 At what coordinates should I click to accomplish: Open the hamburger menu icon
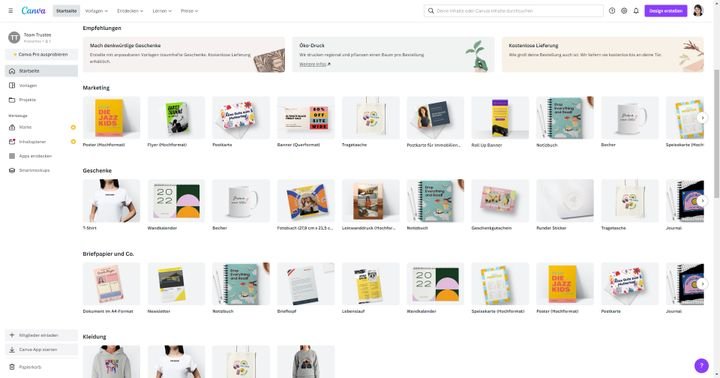point(11,11)
